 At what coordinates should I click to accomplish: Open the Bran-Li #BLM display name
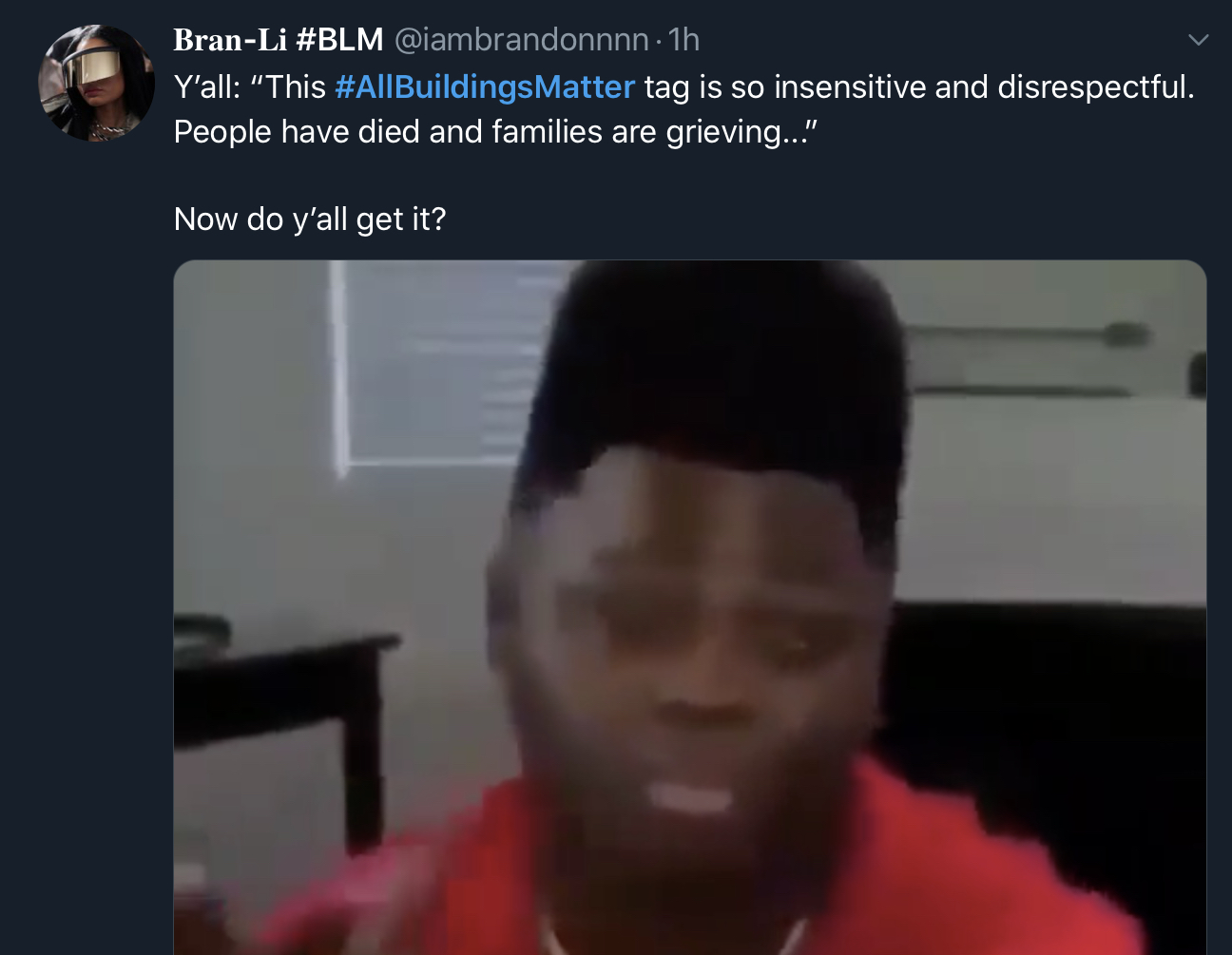coord(279,40)
